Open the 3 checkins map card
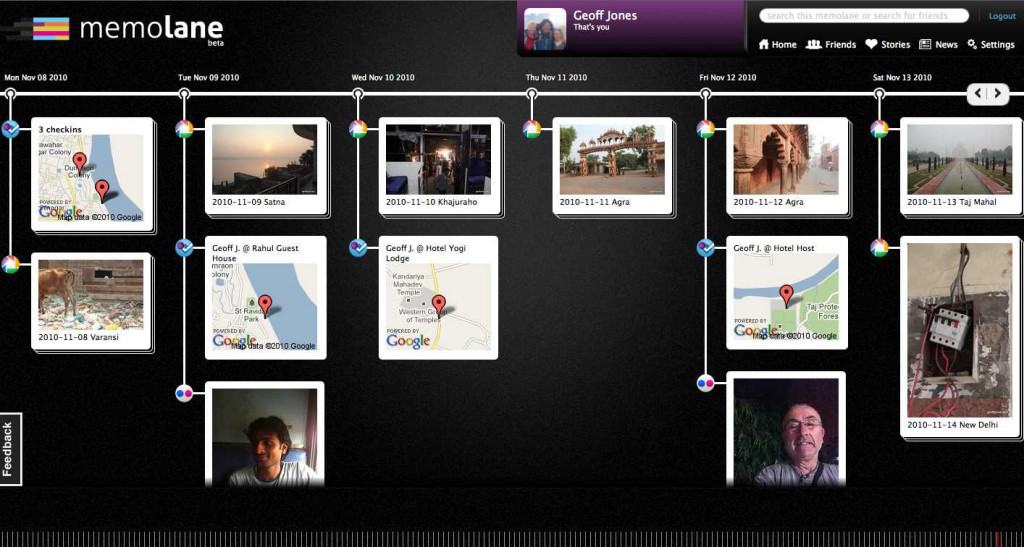 click(x=91, y=174)
